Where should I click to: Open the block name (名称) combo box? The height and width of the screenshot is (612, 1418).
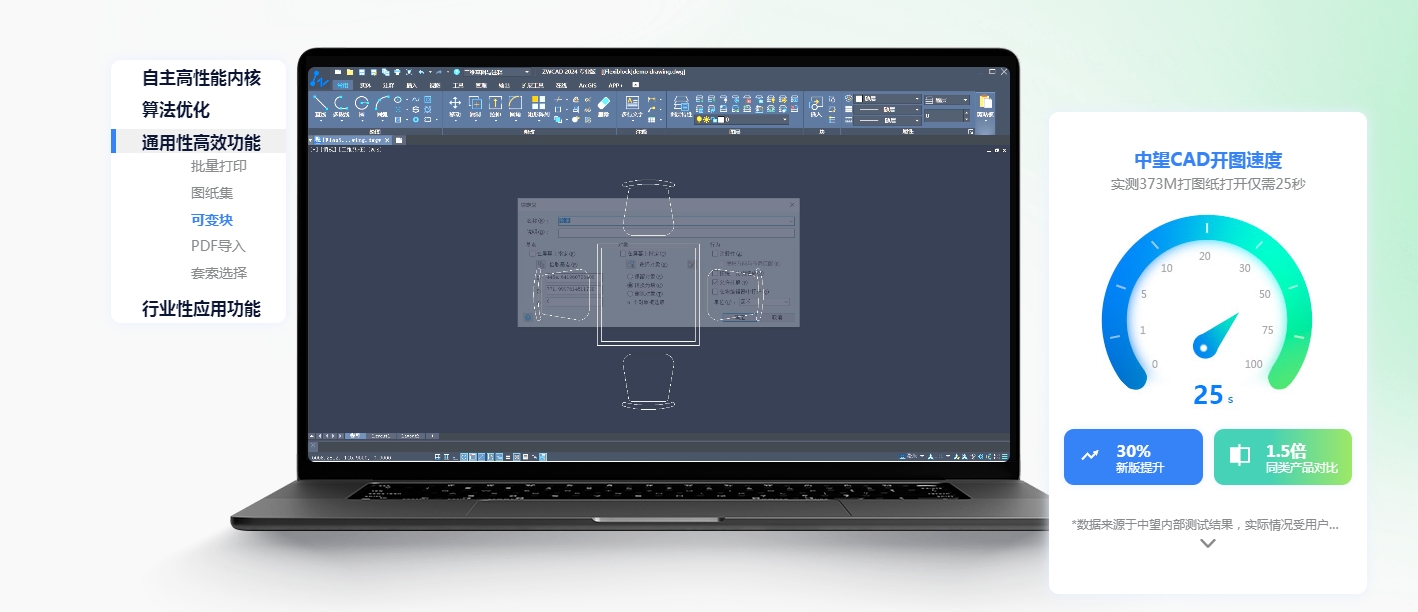(x=675, y=220)
